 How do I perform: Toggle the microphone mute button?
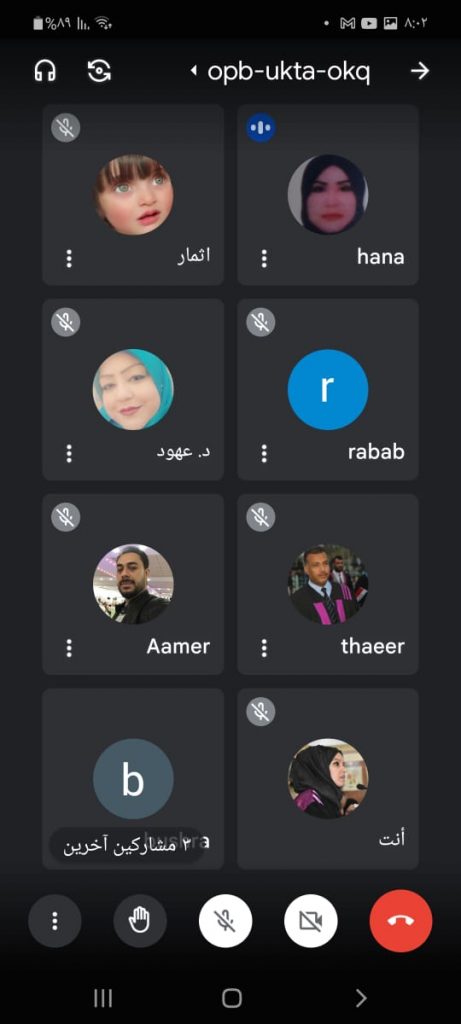tap(225, 921)
